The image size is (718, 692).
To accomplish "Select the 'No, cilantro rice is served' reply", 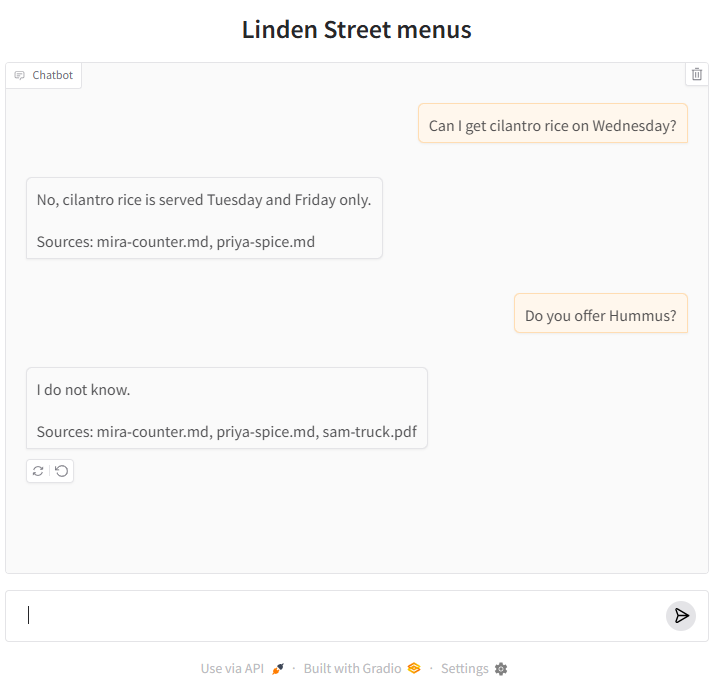I will click(204, 200).
